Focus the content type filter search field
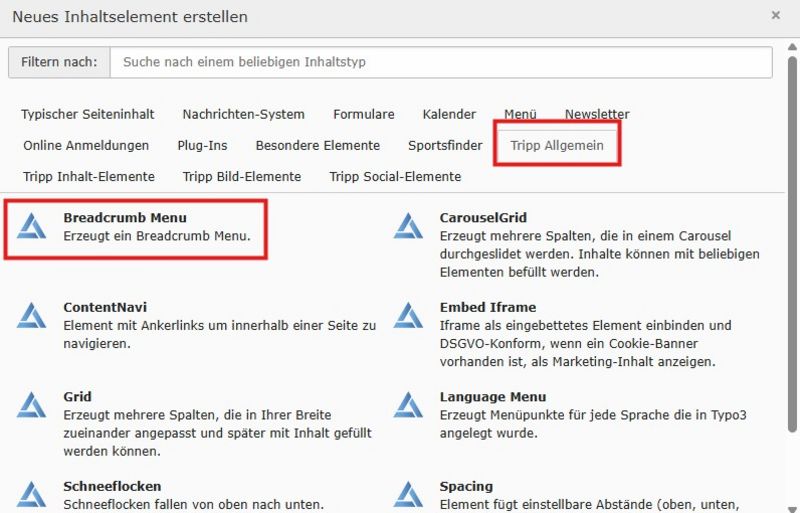Image resolution: width=800 pixels, height=513 pixels. [440, 62]
